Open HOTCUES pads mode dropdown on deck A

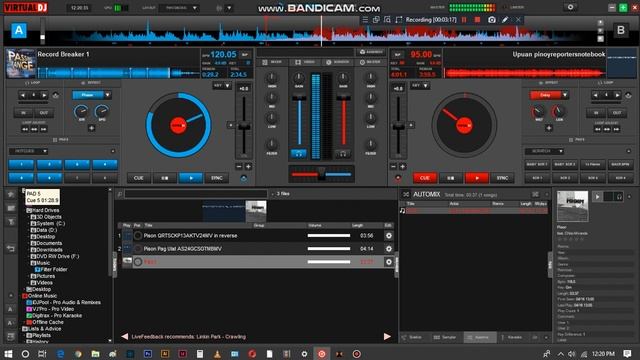28,151
